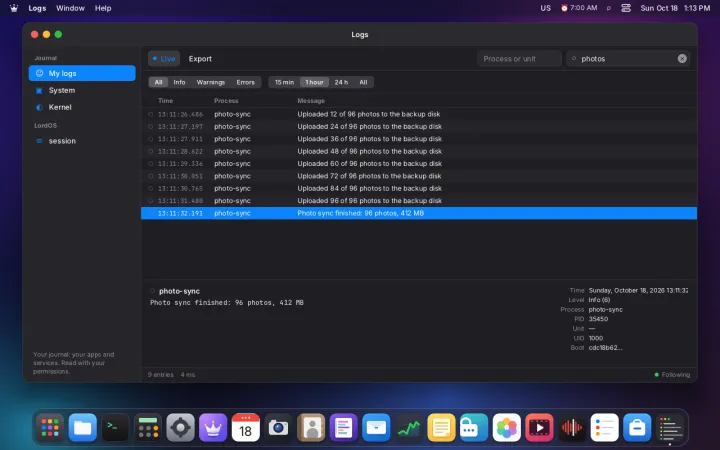
Task: Select the Uploaded 48 of 96 photos entry
Action: (419, 151)
